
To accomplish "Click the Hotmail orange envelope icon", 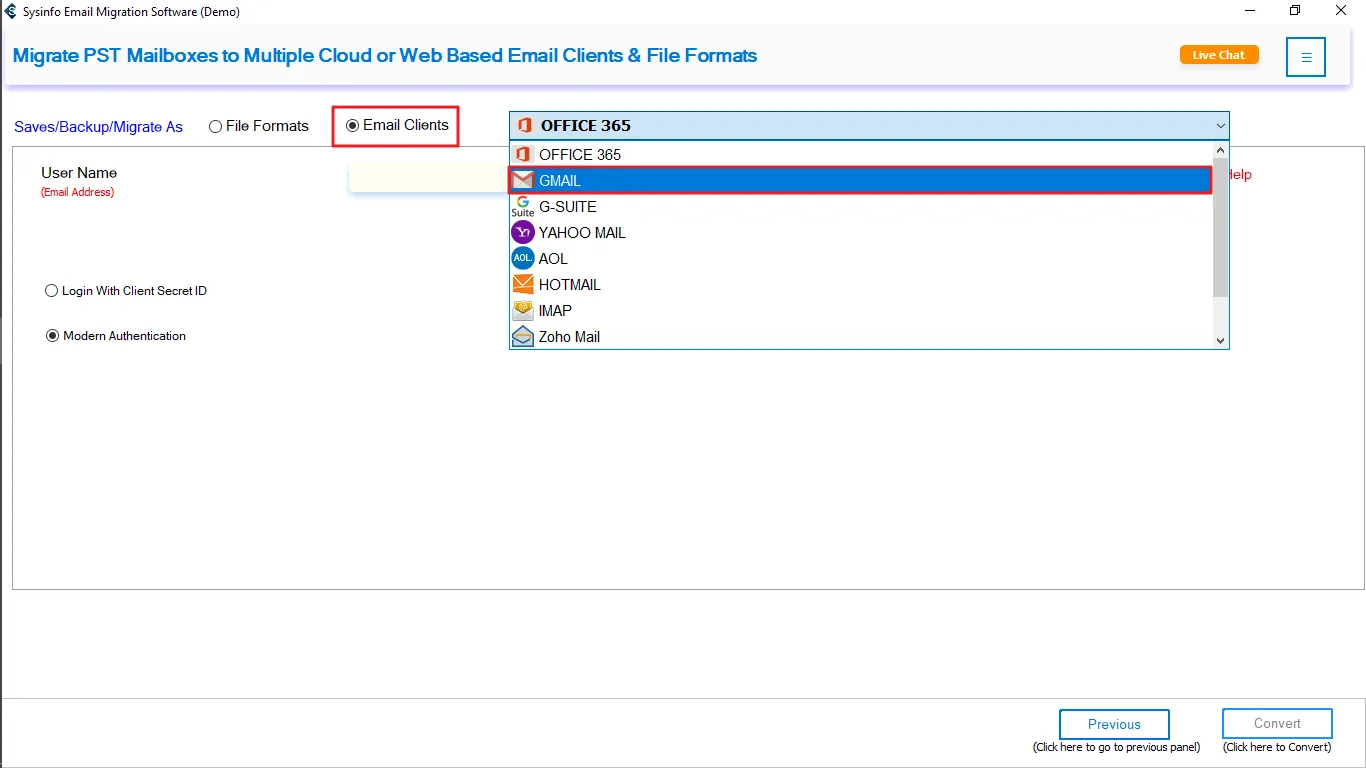I will [x=523, y=285].
